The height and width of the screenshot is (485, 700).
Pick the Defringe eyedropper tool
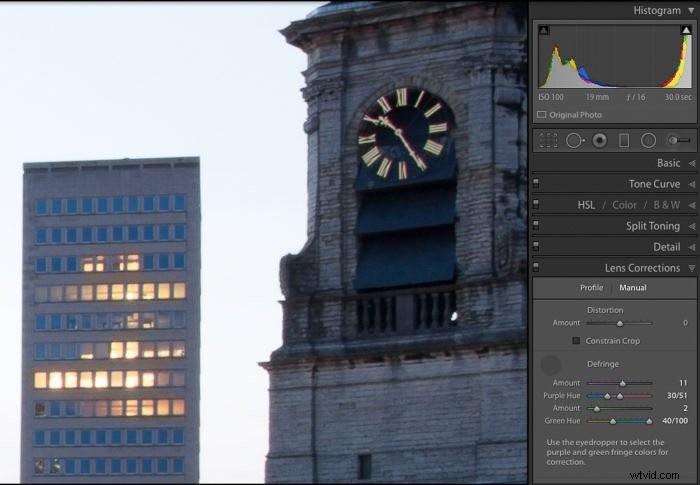[x=551, y=365]
